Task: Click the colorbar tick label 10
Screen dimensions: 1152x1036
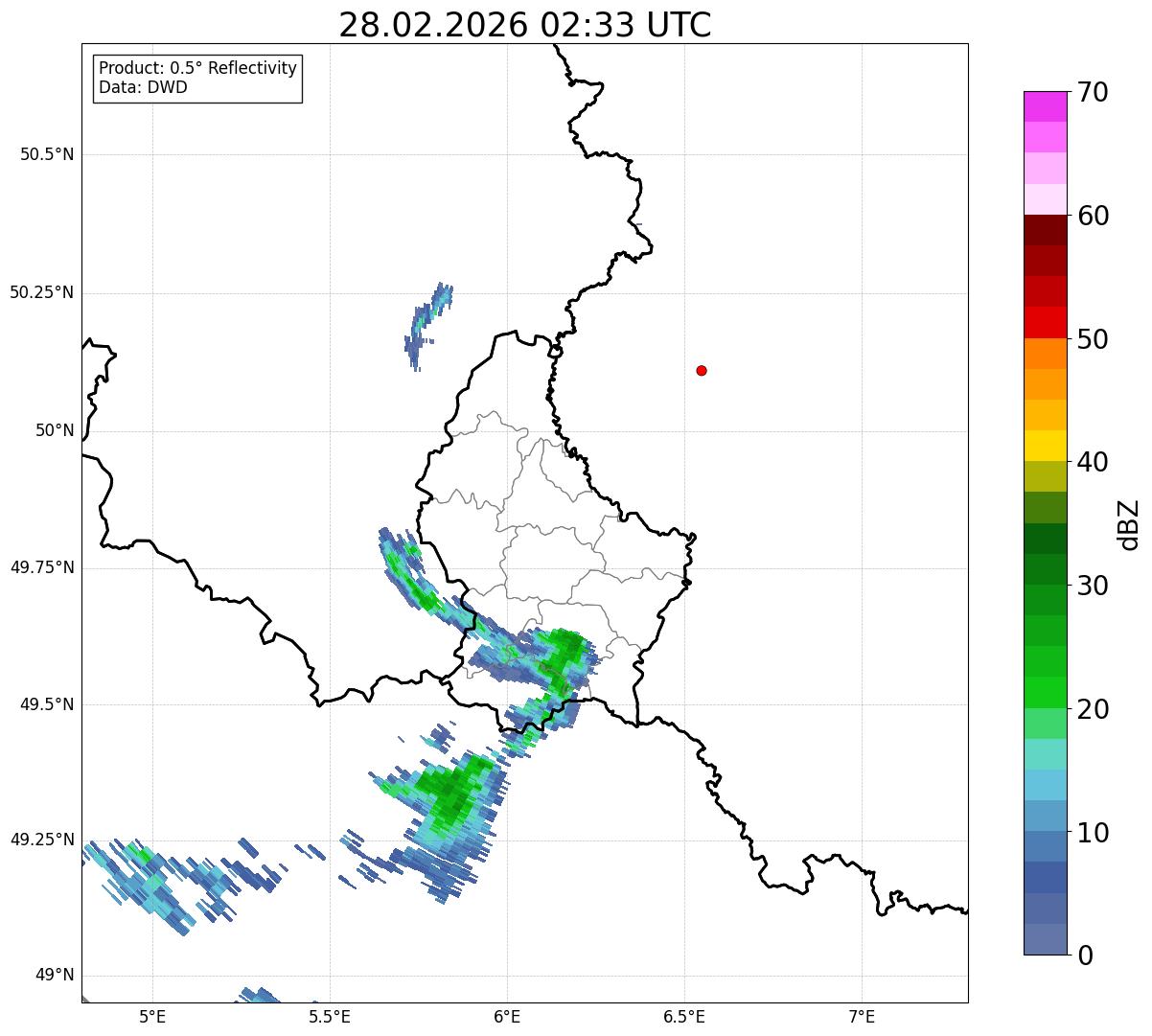Action: click(1093, 832)
